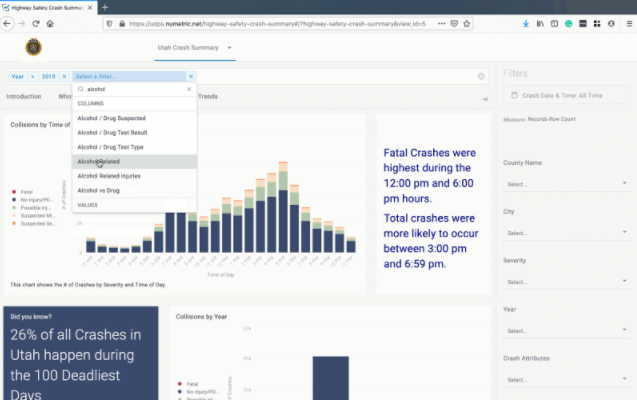Click the Pocket save icon in address bar
The image size is (637, 400).
coord(454,24)
